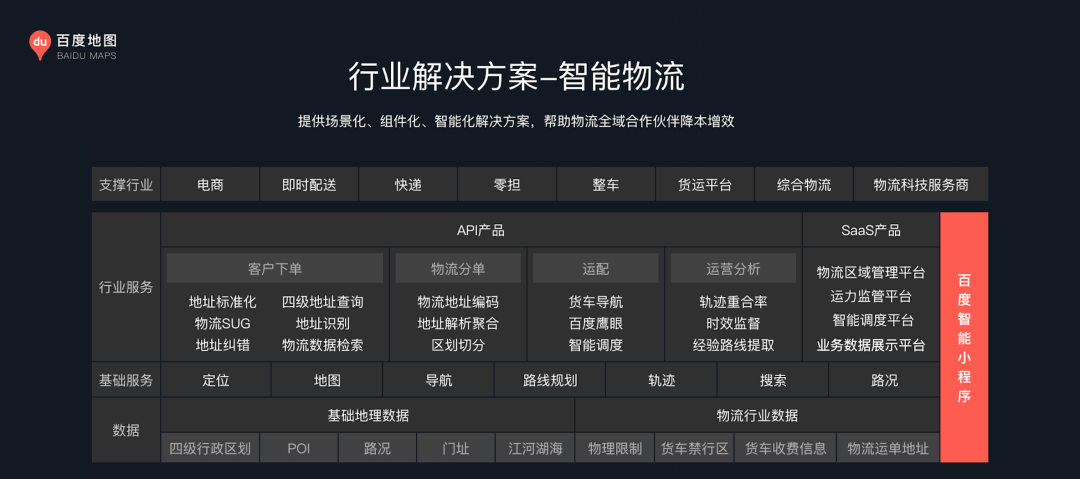Select the 路况 basic service cell
The width and height of the screenshot is (1080, 479).
(x=884, y=380)
